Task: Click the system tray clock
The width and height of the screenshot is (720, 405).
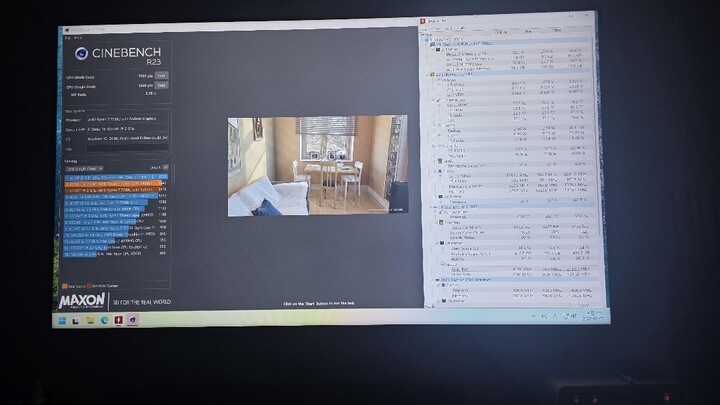Action: (x=592, y=316)
